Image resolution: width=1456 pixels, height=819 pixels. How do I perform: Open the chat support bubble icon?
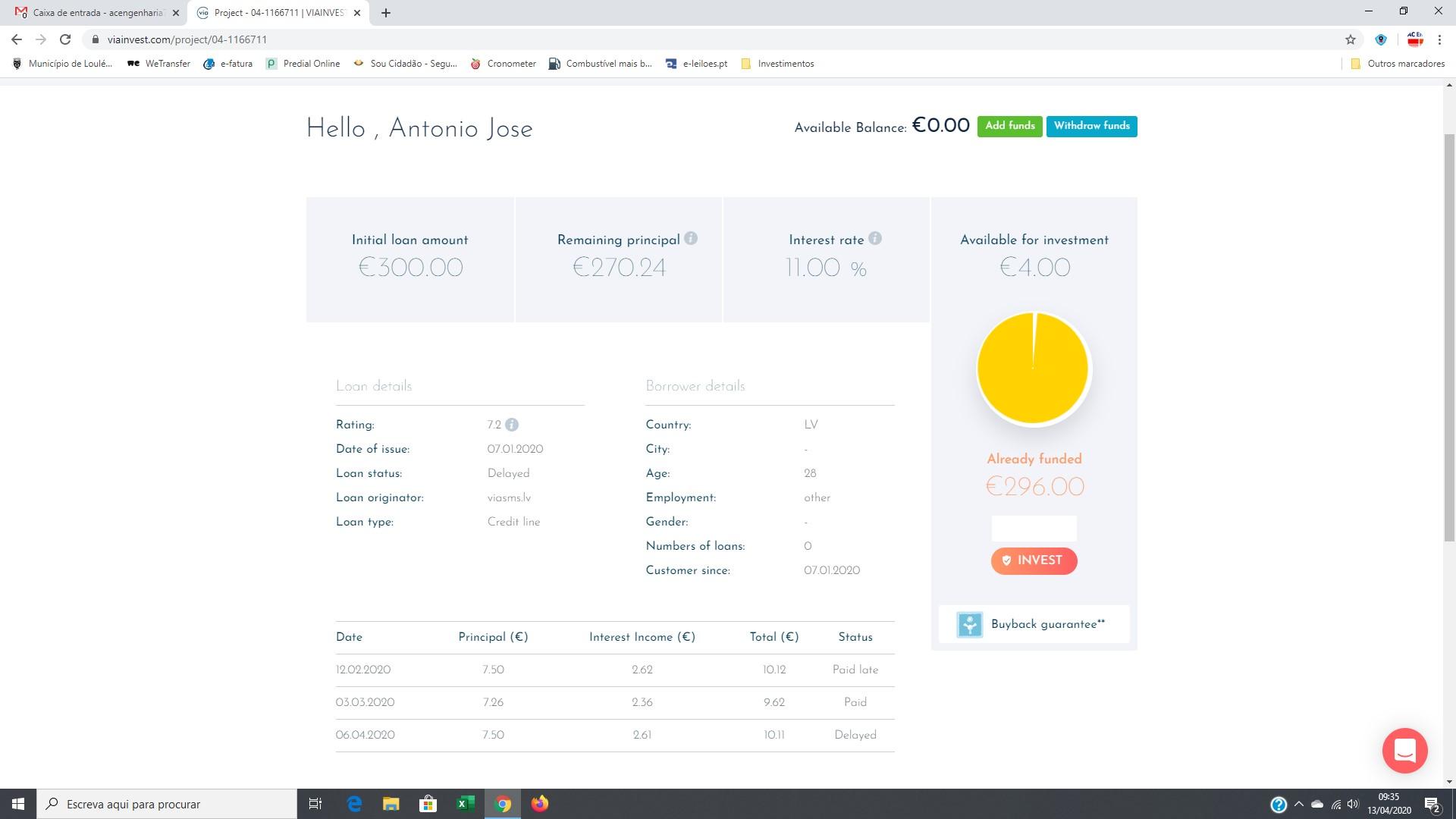(1404, 750)
